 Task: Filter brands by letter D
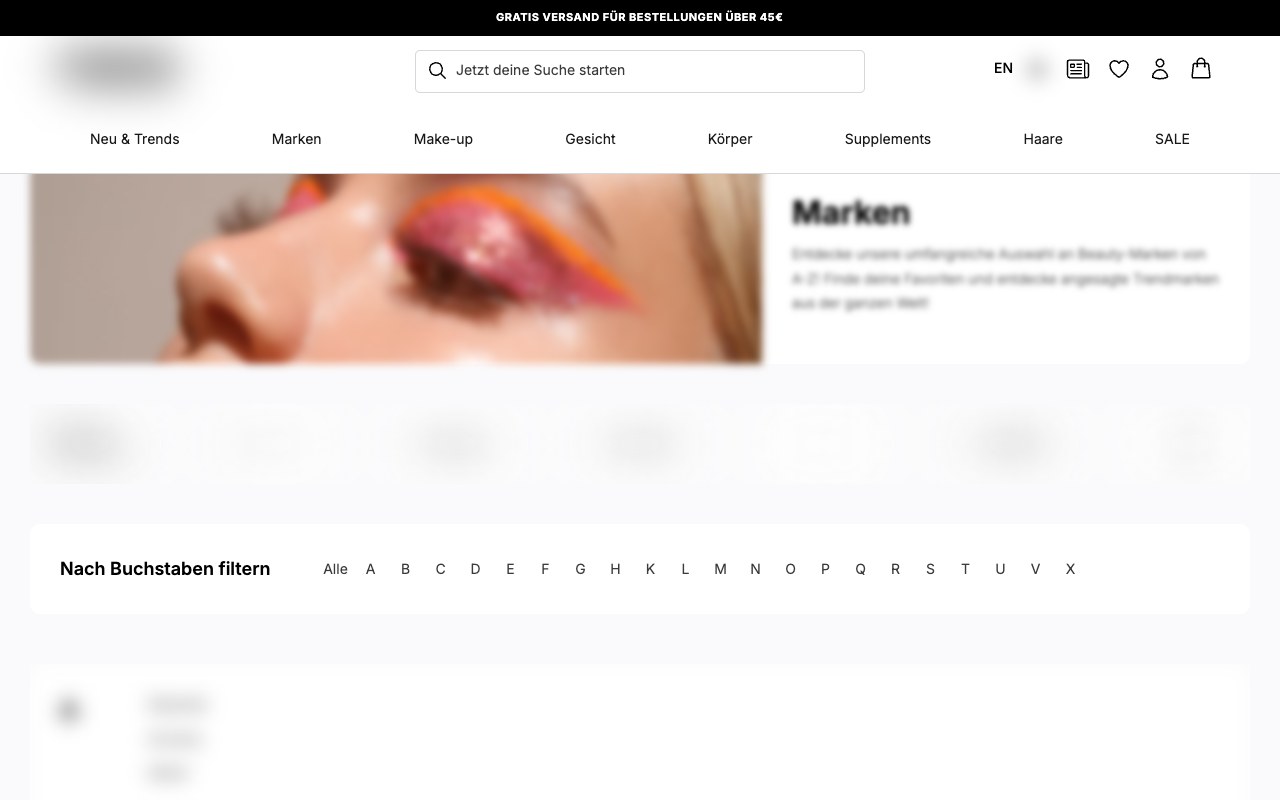pos(475,569)
